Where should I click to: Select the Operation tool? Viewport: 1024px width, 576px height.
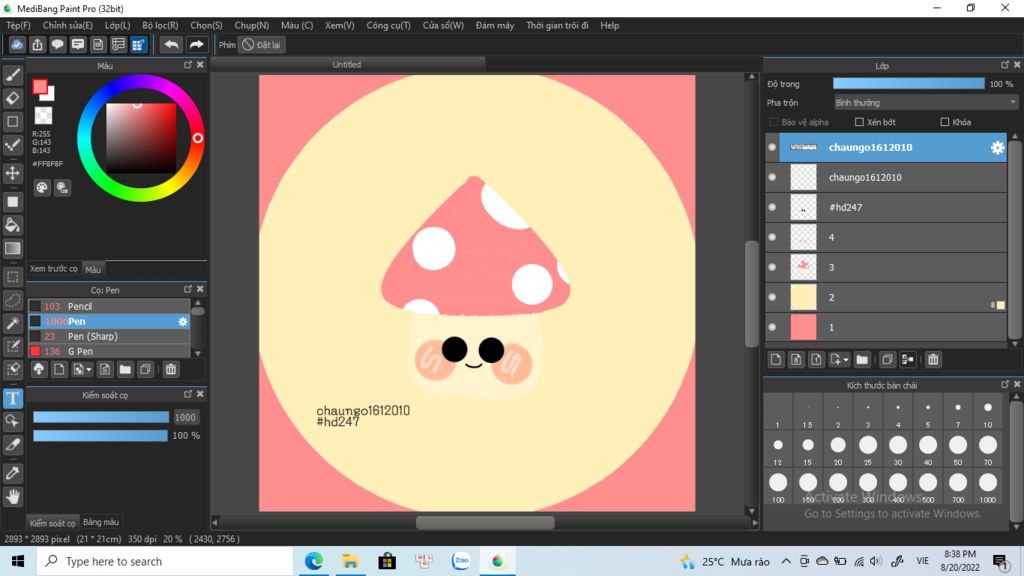pos(12,421)
